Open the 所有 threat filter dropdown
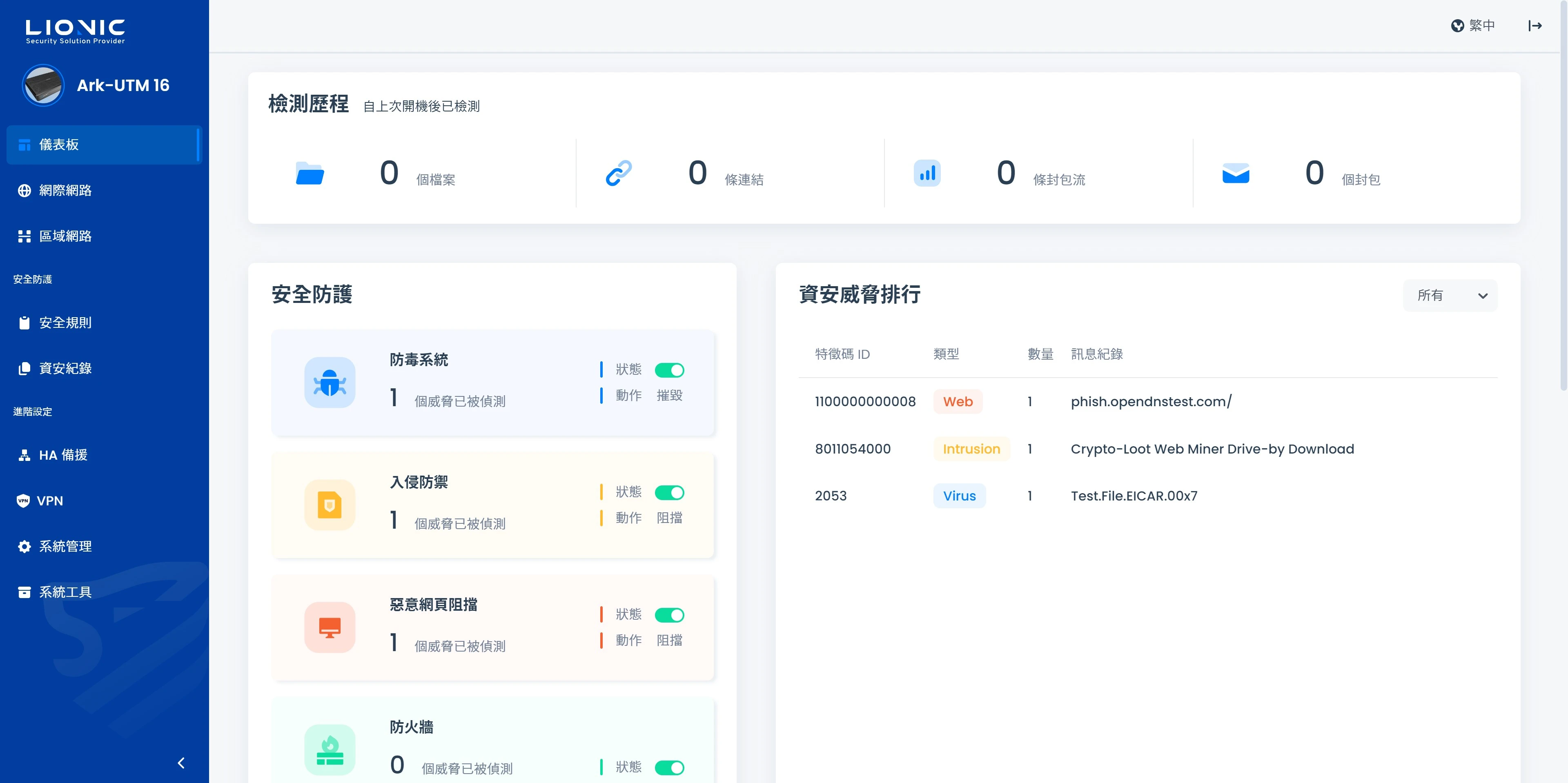The height and width of the screenshot is (783, 1568). (x=1450, y=296)
